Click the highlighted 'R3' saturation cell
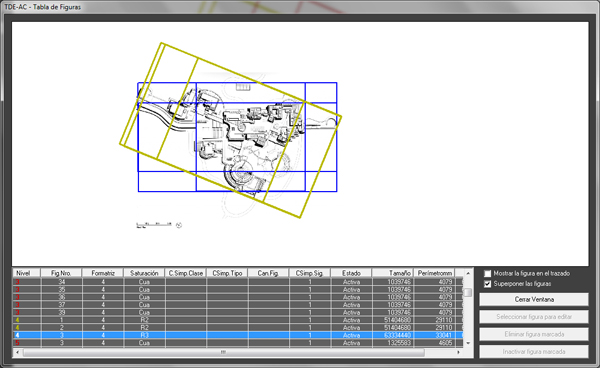This screenshot has height=368, width=600. [144, 335]
